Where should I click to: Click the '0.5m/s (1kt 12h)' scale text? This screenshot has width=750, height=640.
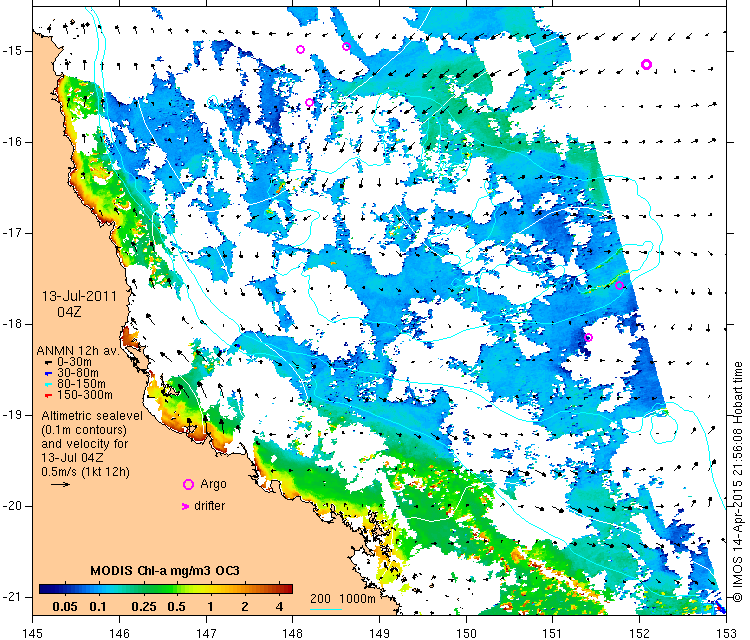pos(85,472)
